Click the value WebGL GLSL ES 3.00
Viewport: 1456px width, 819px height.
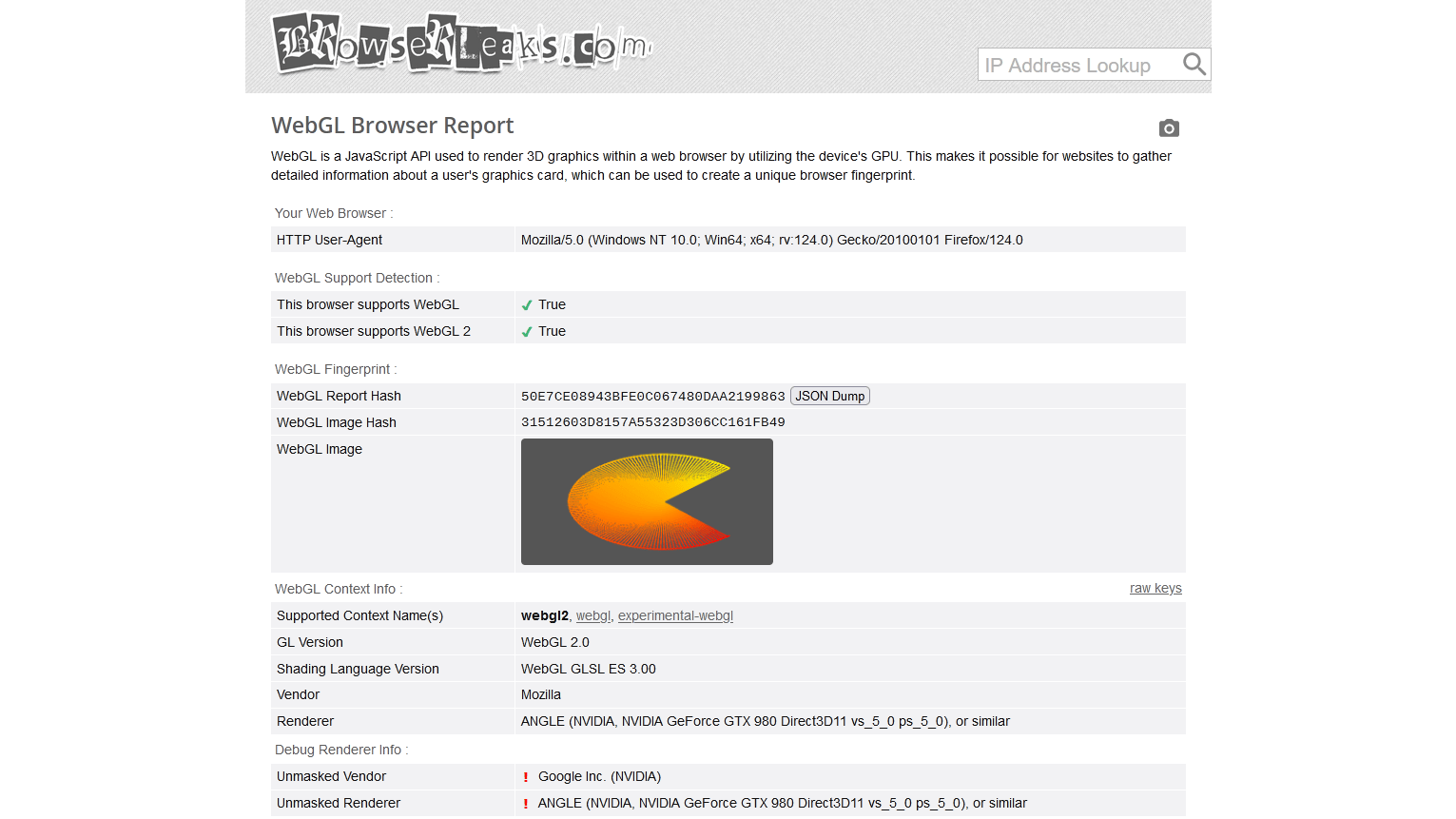589,669
